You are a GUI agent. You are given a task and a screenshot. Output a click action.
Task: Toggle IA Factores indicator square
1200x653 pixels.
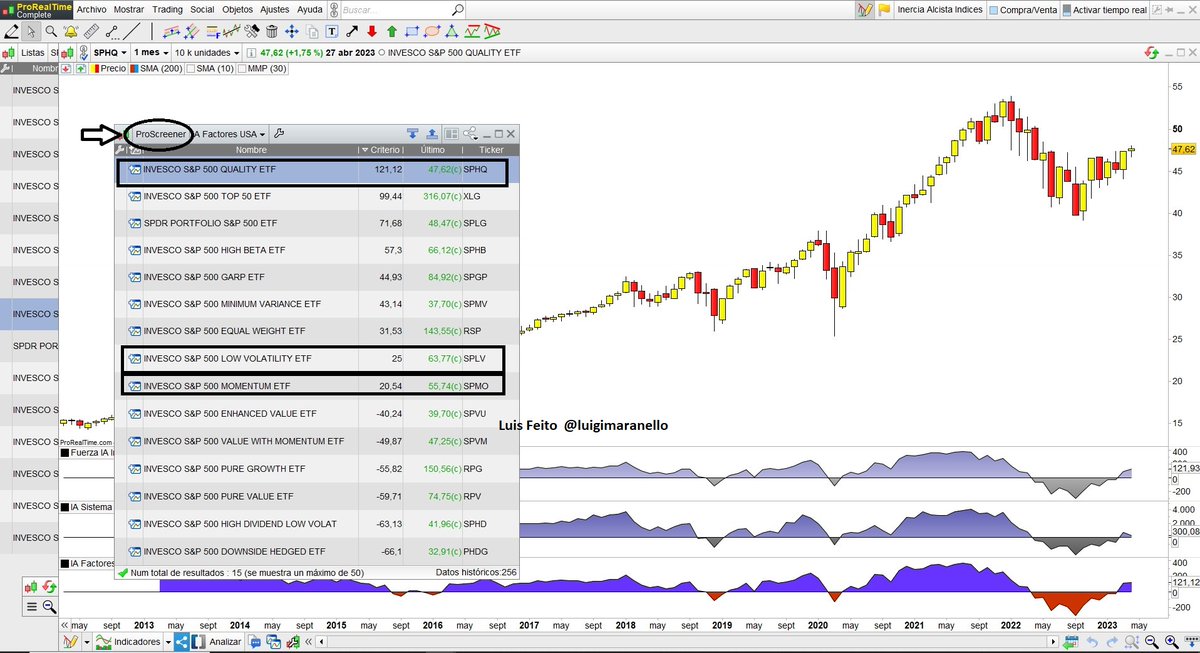[66, 564]
